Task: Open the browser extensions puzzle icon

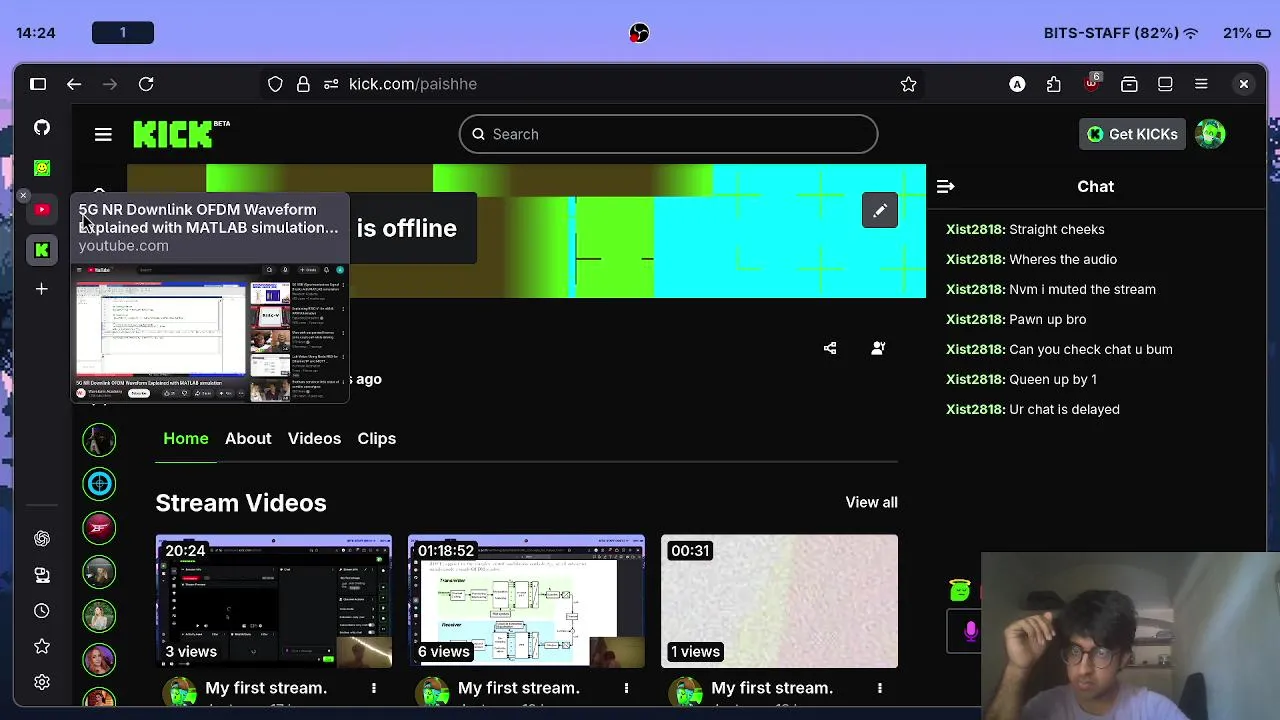Action: coord(1054,84)
